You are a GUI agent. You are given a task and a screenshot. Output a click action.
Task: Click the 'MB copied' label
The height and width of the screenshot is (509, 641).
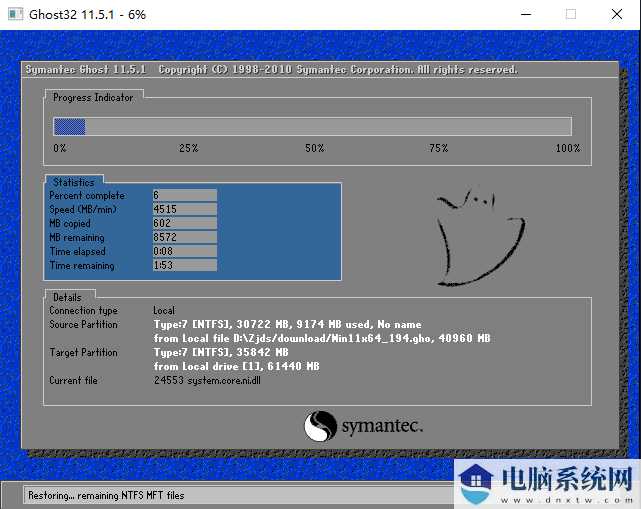(x=70, y=224)
